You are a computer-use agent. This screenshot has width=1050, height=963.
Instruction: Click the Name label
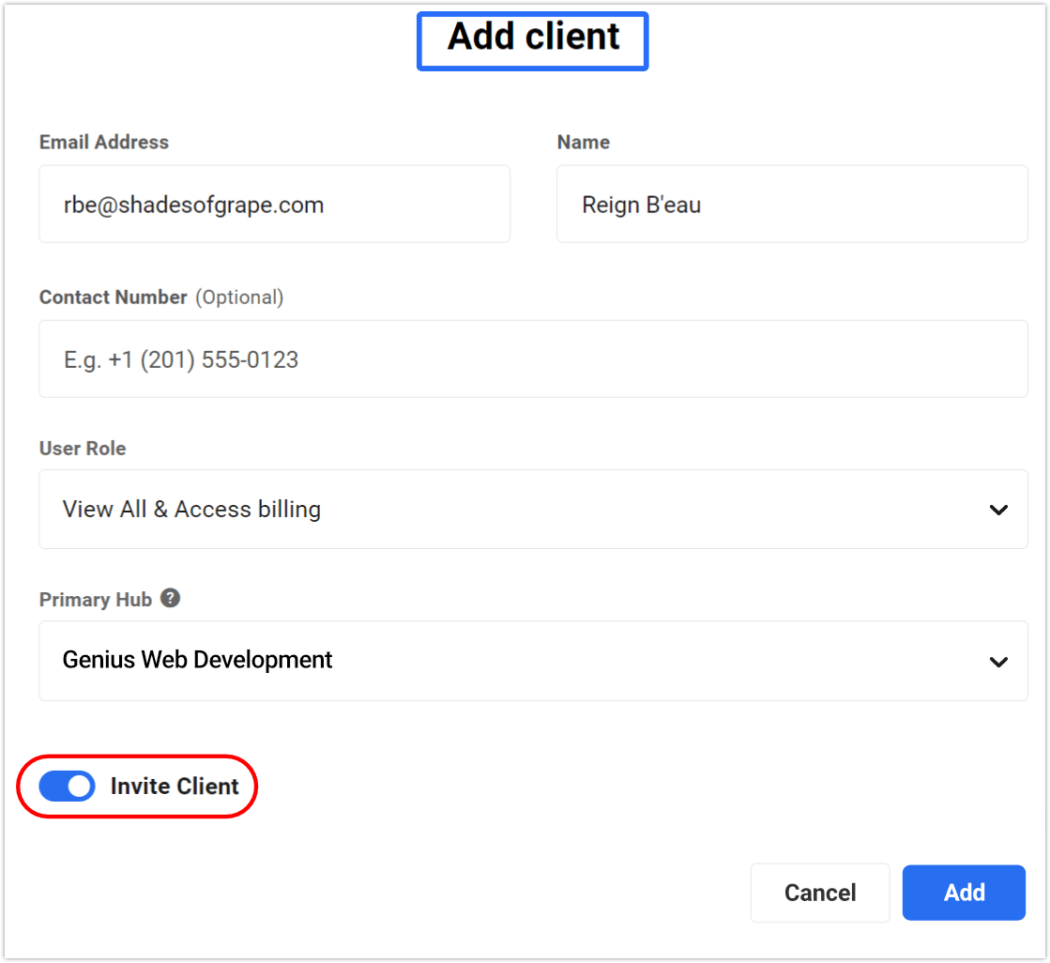click(583, 142)
